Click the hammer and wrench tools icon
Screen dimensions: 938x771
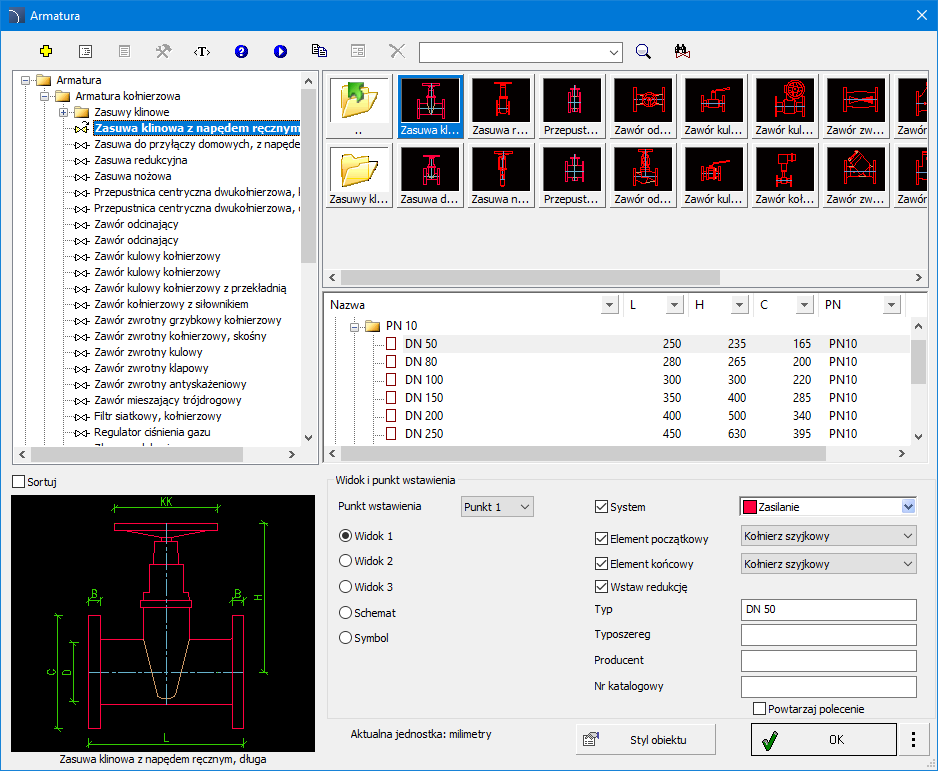coord(163,51)
